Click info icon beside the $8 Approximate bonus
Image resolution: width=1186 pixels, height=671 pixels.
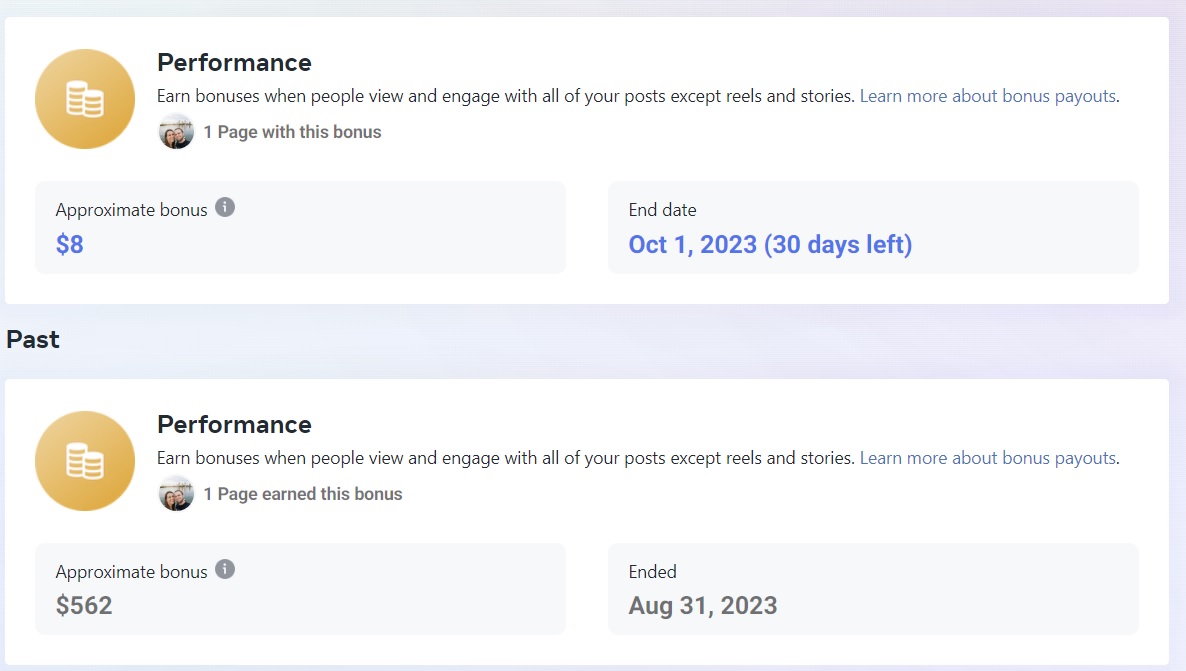[x=225, y=207]
